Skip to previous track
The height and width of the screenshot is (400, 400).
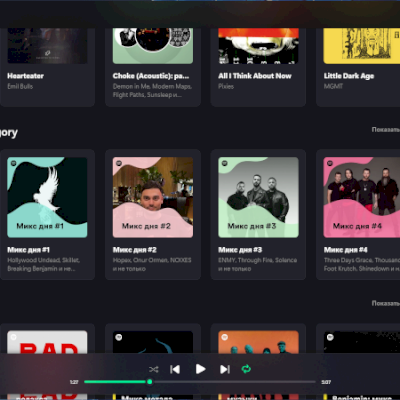(175, 369)
